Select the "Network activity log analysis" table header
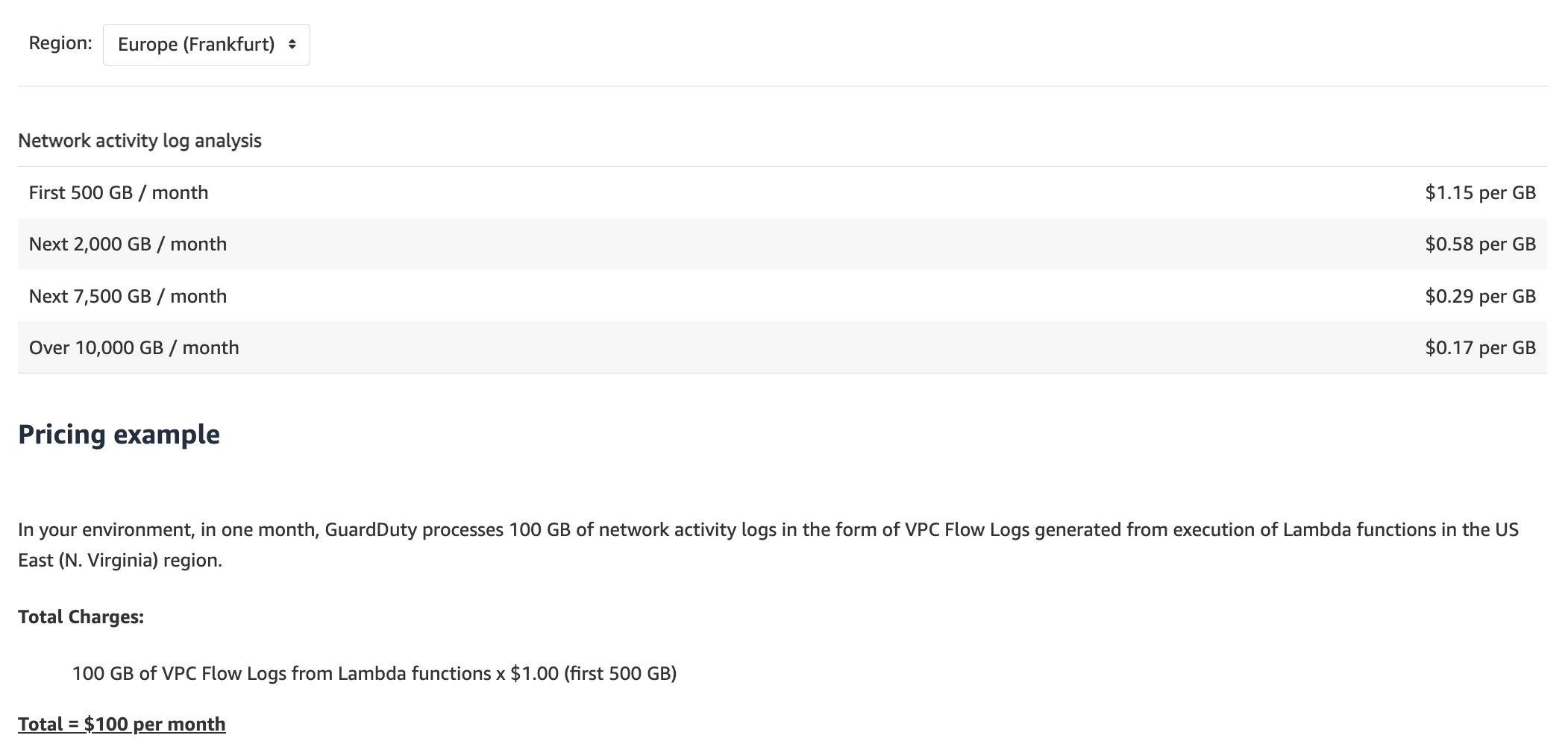The width and height of the screenshot is (1568, 744). click(x=139, y=141)
